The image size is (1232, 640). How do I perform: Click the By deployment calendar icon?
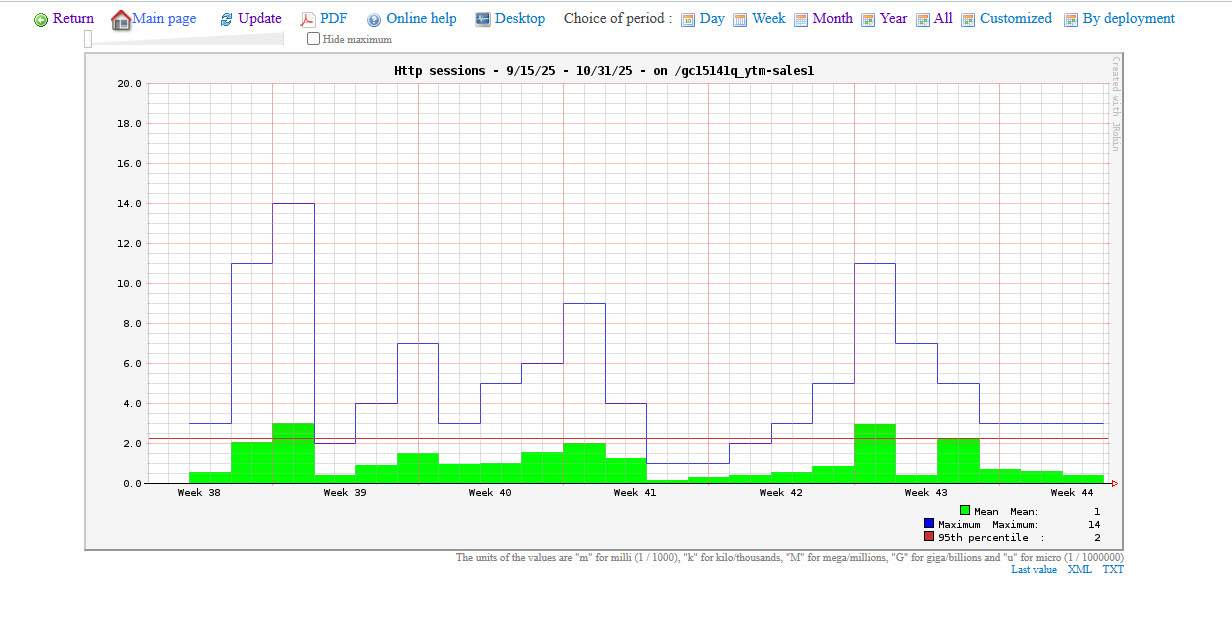(1071, 20)
